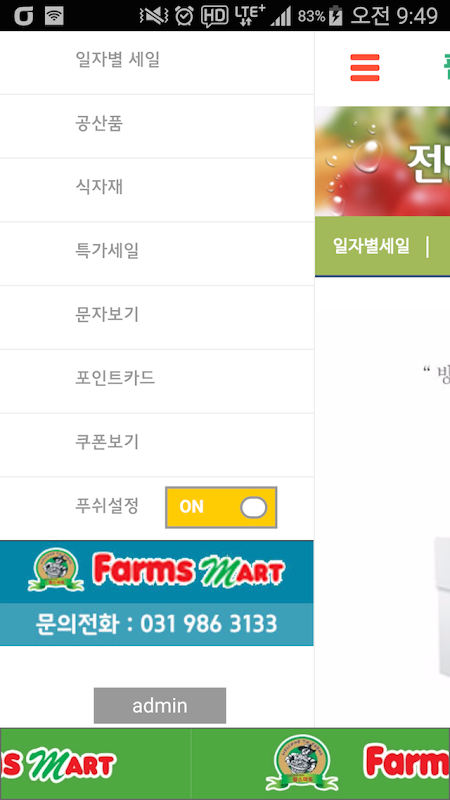View the 포인트카드 page
The width and height of the screenshot is (450, 800).
pos(157,381)
